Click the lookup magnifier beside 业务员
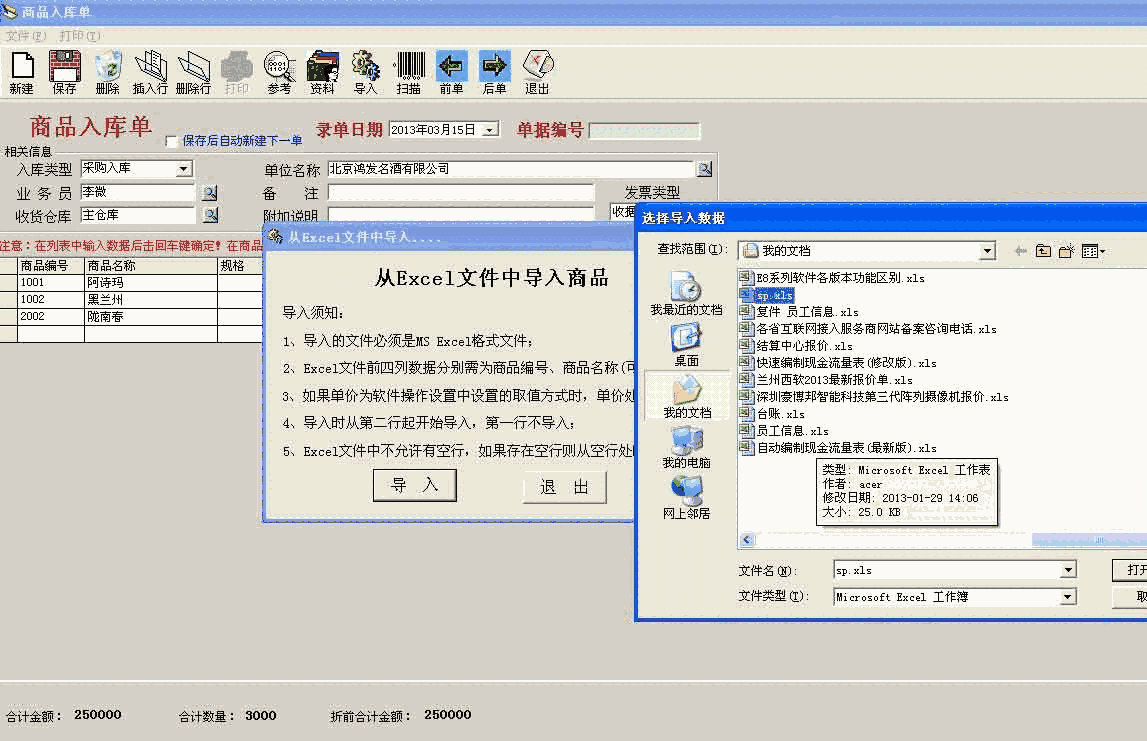Viewport: 1147px width, 741px height. (x=207, y=192)
